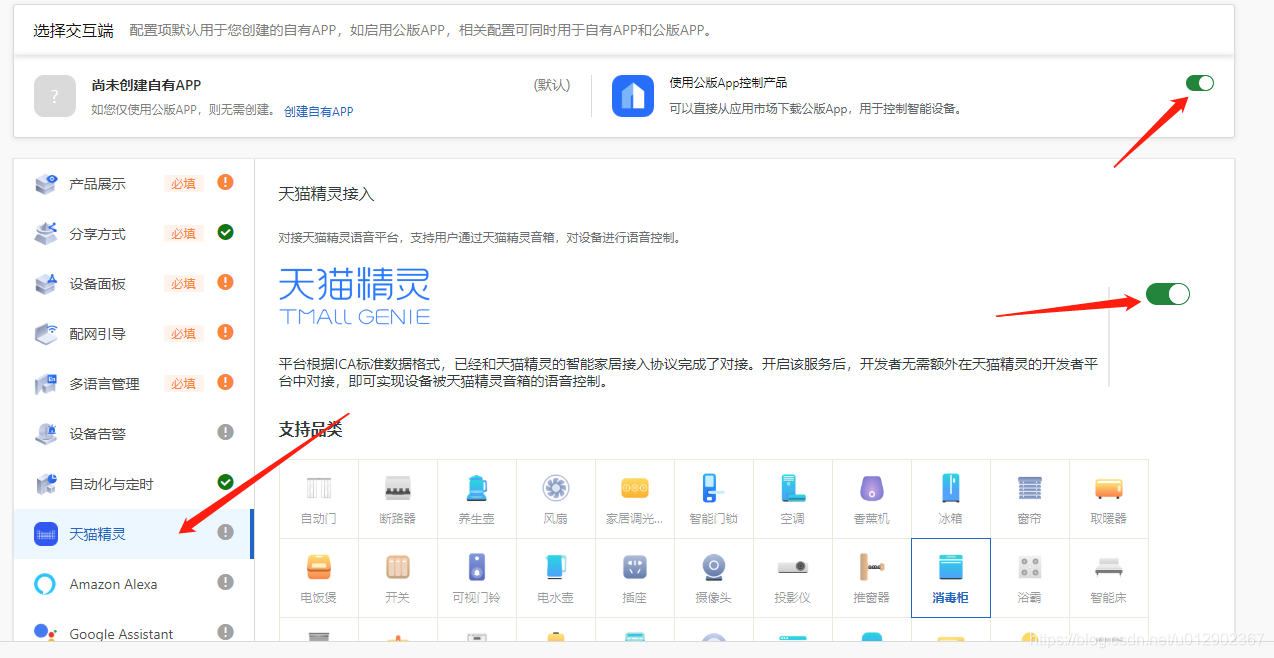This screenshot has height=658, width=1274.
Task: Click the 分享方式 green check status icon
Action: (226, 232)
